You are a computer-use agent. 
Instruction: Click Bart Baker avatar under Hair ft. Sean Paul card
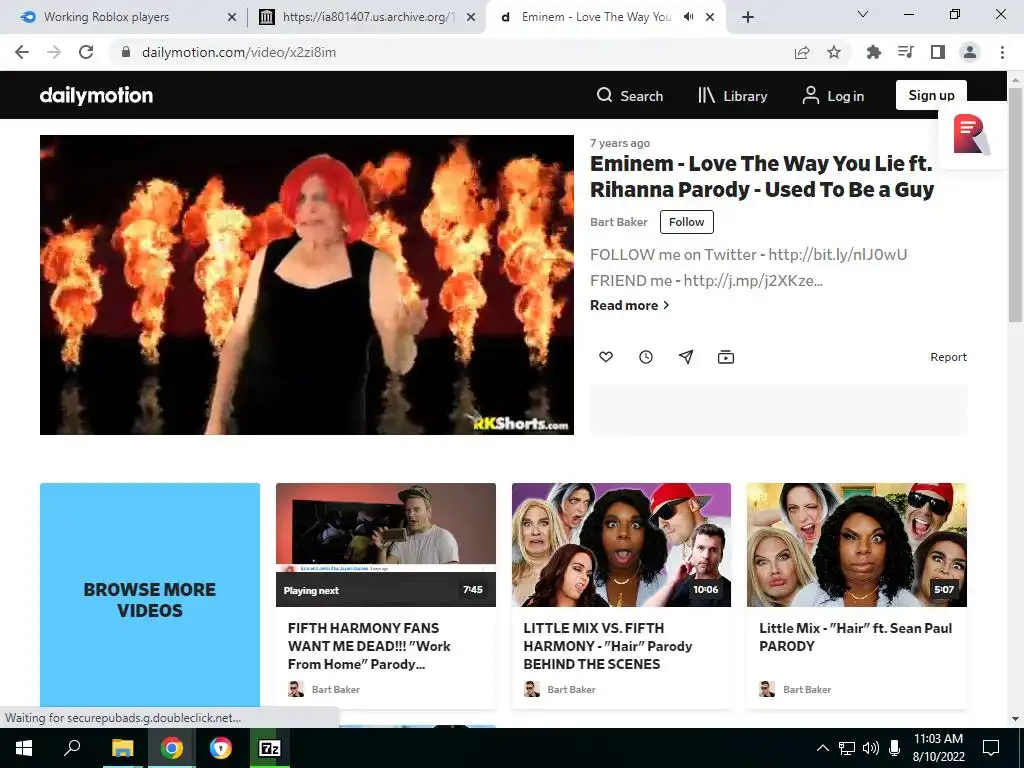tap(767, 689)
